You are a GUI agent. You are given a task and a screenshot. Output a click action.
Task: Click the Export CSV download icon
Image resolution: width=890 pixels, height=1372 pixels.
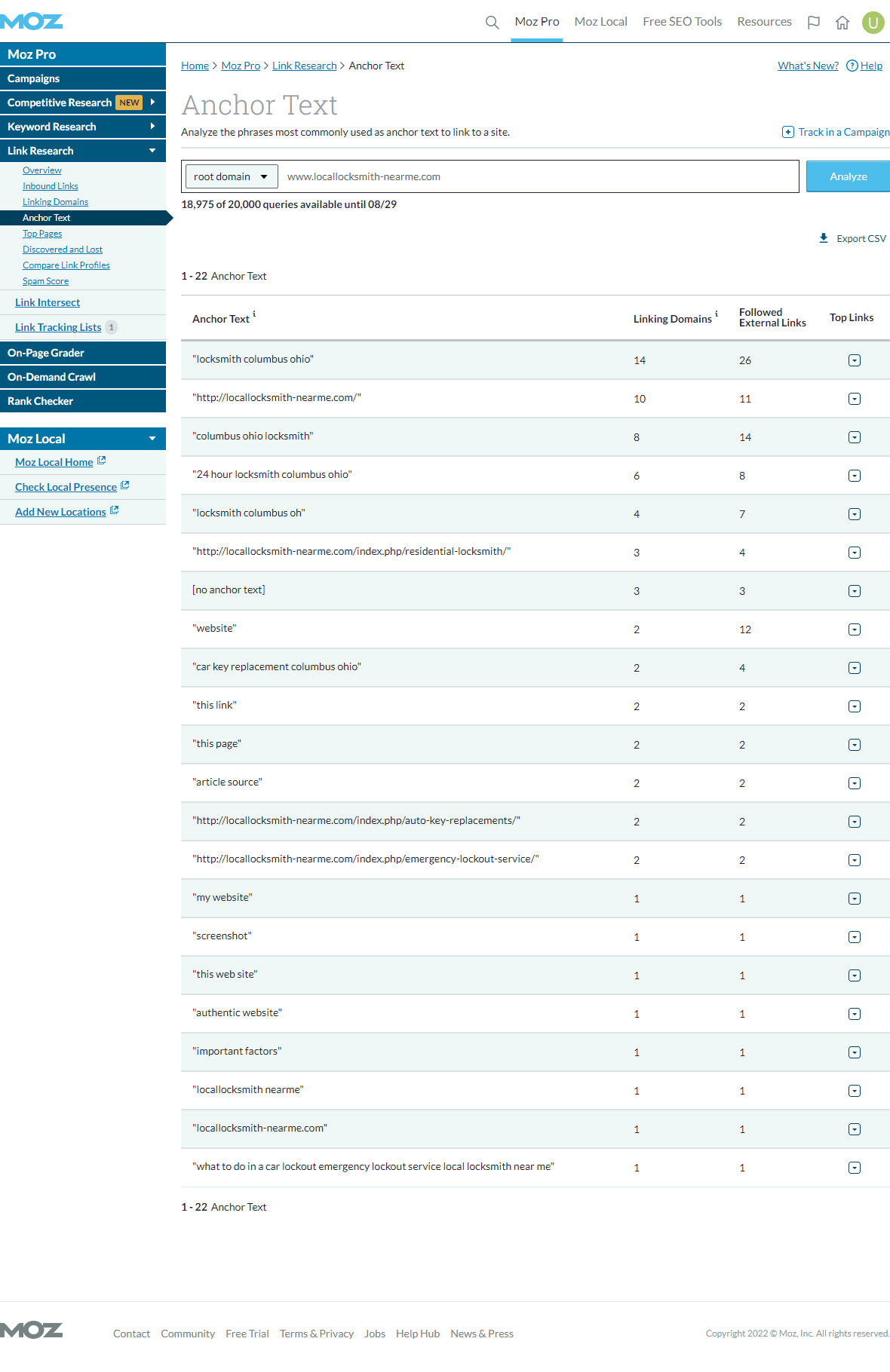click(824, 238)
